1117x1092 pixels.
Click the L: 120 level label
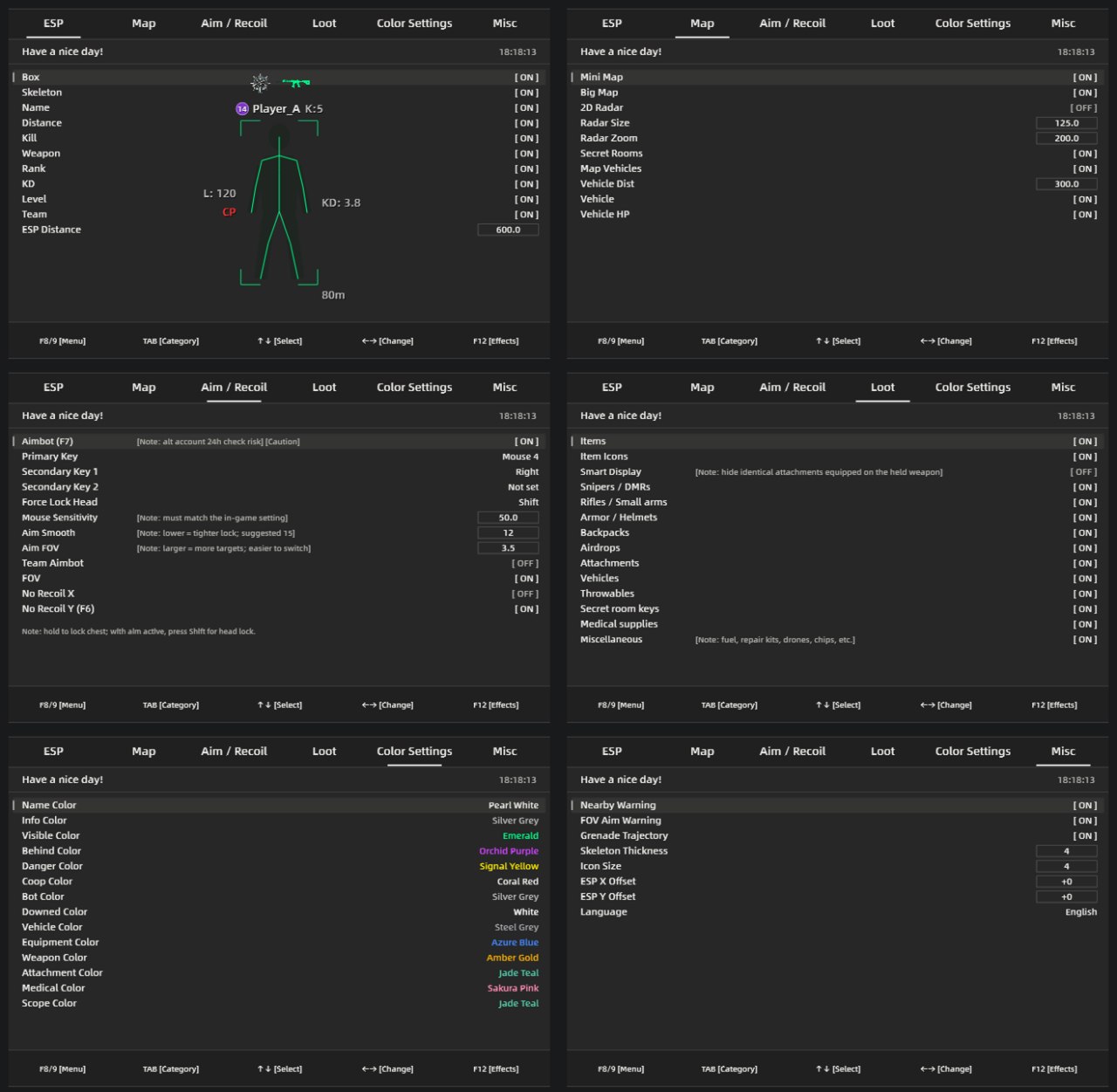click(x=220, y=194)
